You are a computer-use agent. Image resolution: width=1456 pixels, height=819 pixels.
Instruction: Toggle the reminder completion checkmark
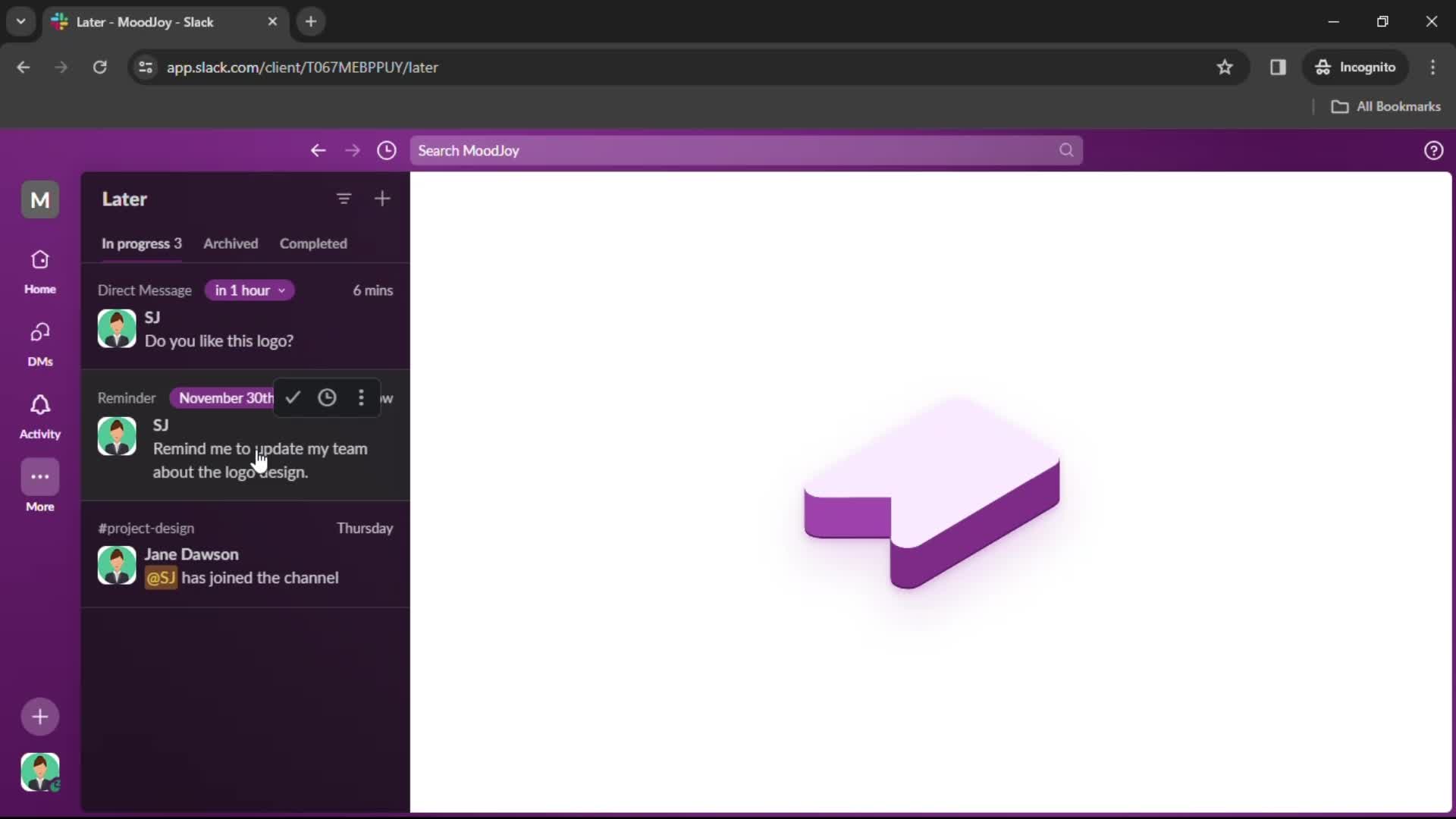click(293, 398)
